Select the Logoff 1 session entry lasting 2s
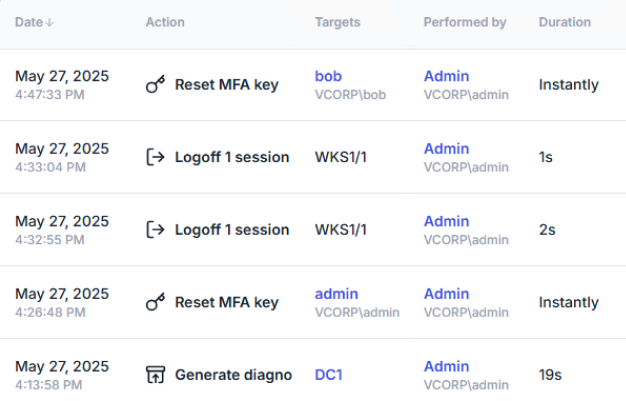Viewport: 626px width, 401px height. click(x=232, y=230)
